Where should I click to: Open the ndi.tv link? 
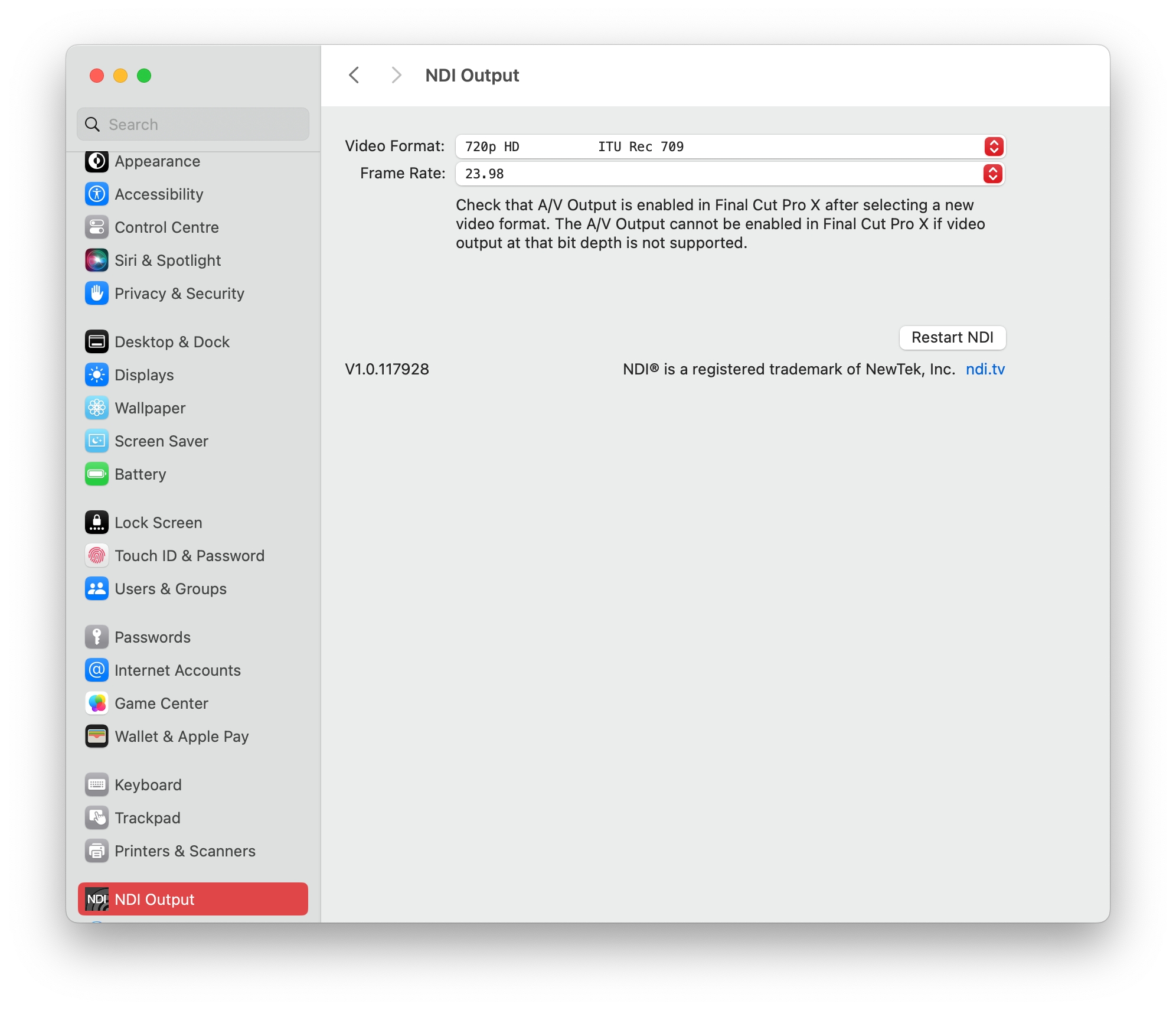[x=985, y=369]
